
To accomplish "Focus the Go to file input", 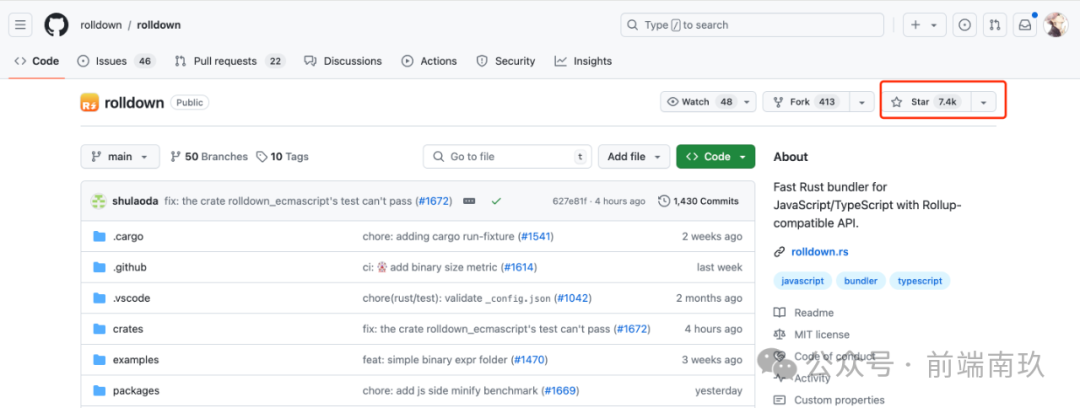I will (x=508, y=156).
